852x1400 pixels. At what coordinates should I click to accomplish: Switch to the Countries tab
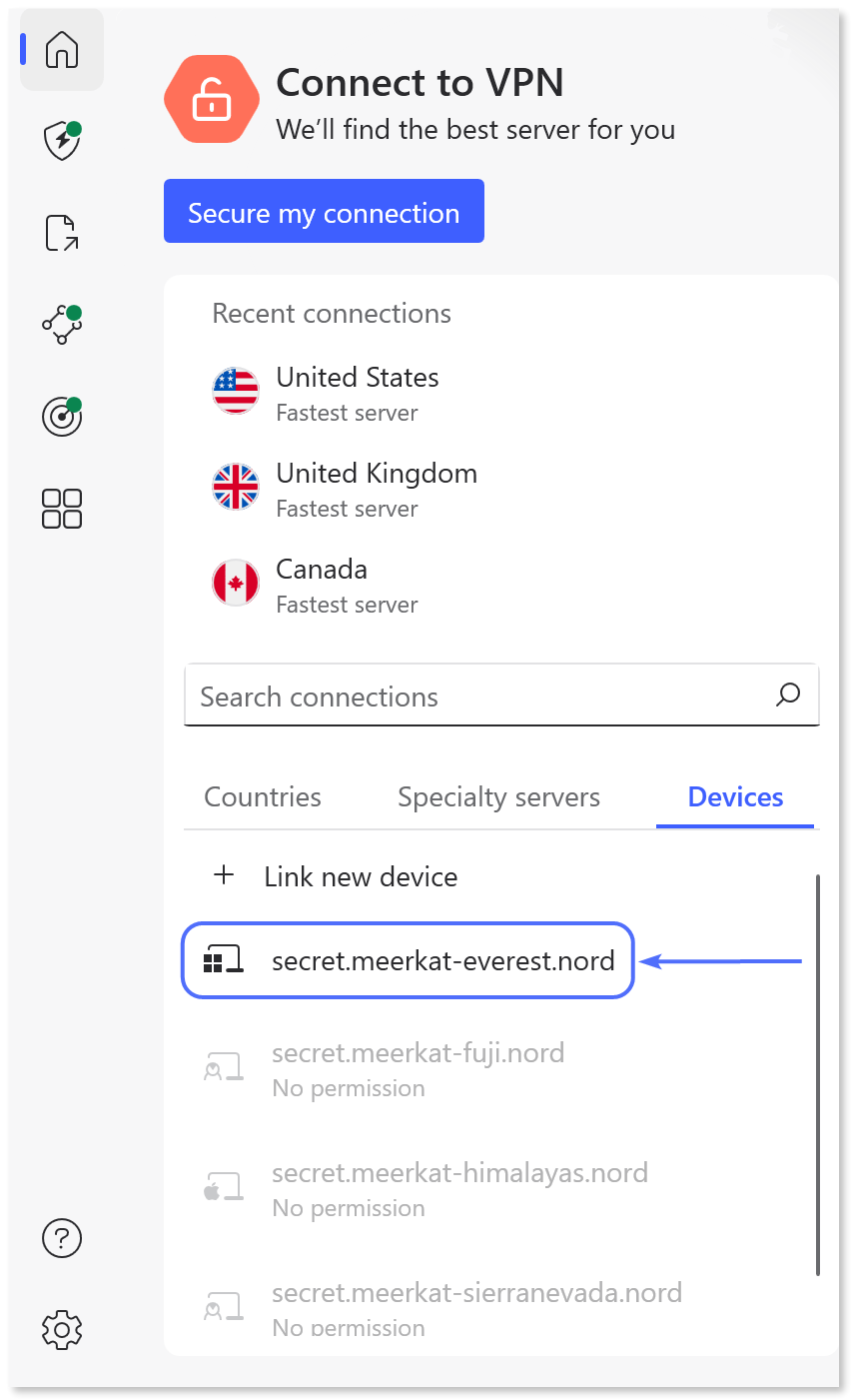pos(262,796)
